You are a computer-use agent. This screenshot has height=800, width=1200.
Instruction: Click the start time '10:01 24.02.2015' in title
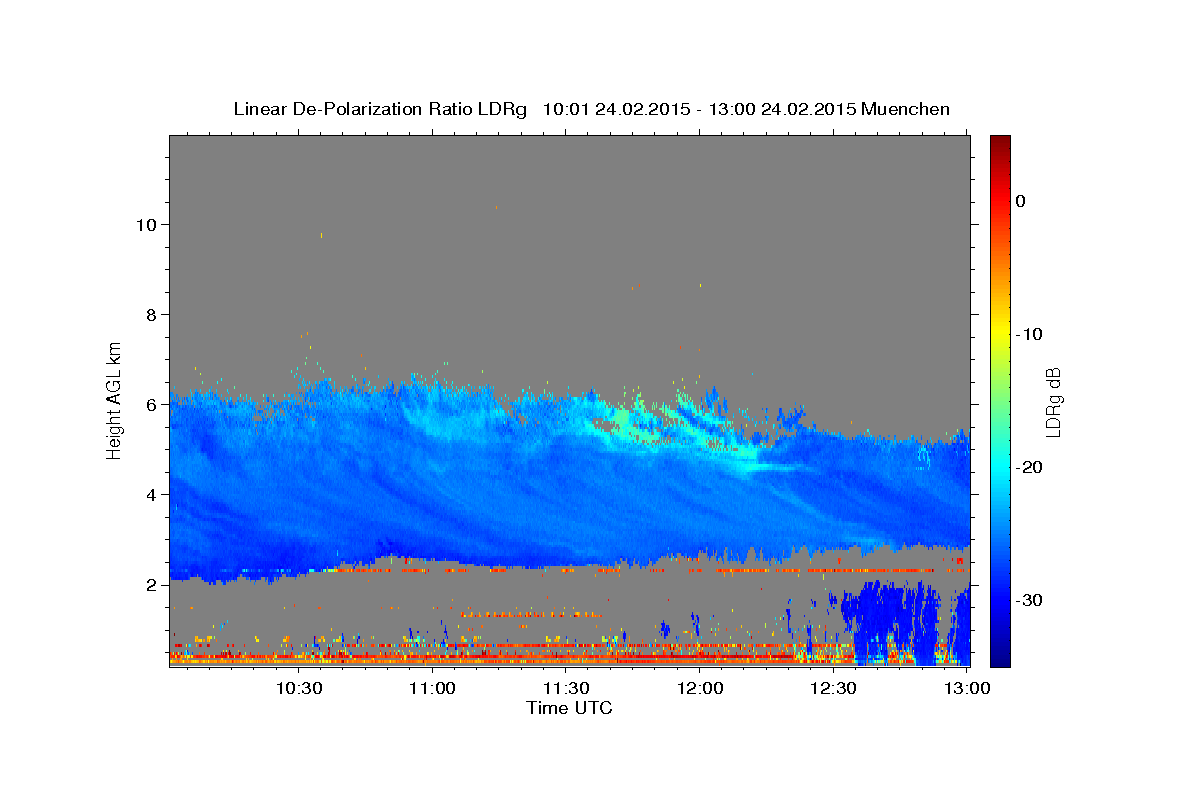pyautogui.click(x=616, y=109)
